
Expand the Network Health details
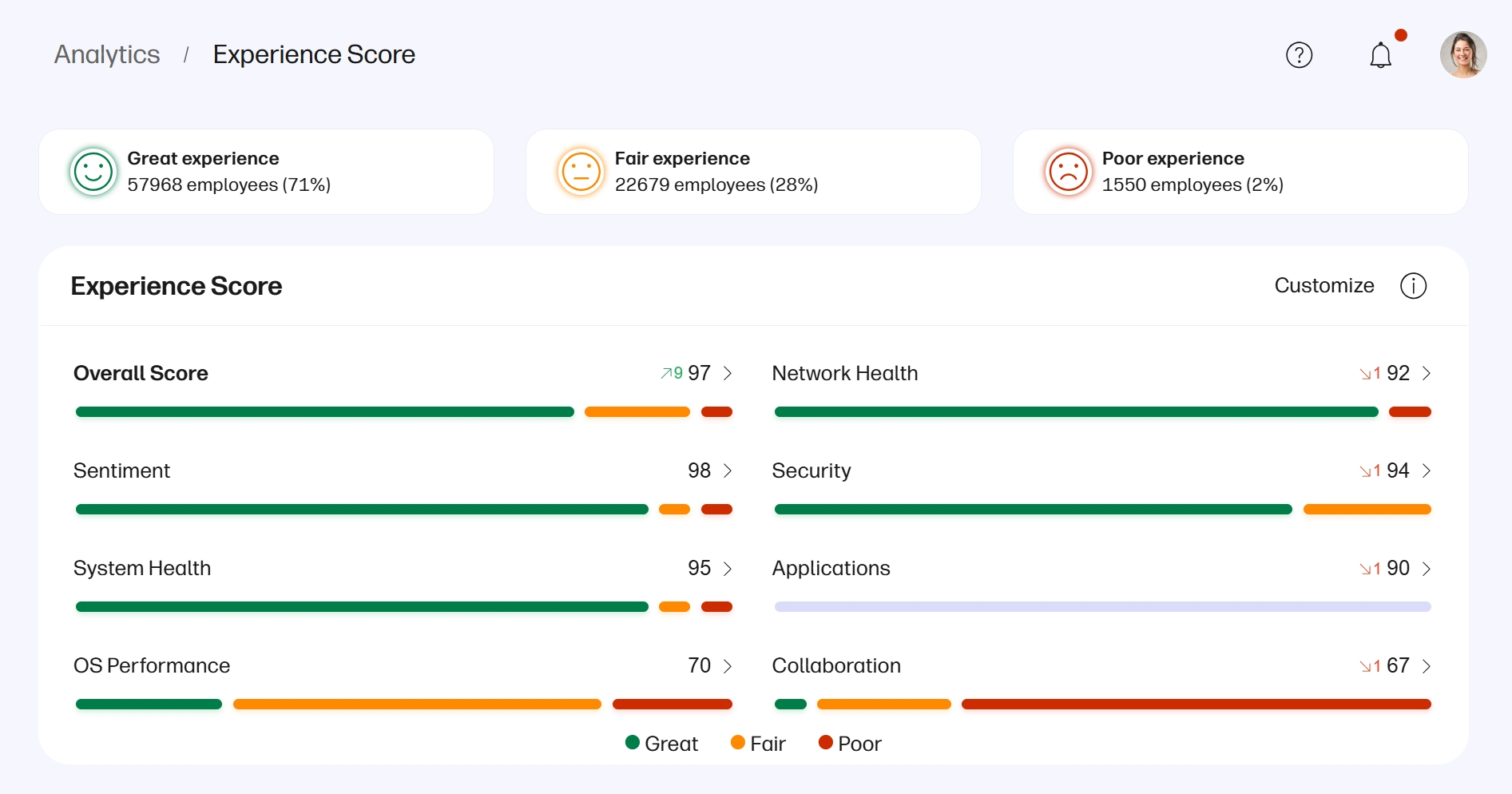1427,372
